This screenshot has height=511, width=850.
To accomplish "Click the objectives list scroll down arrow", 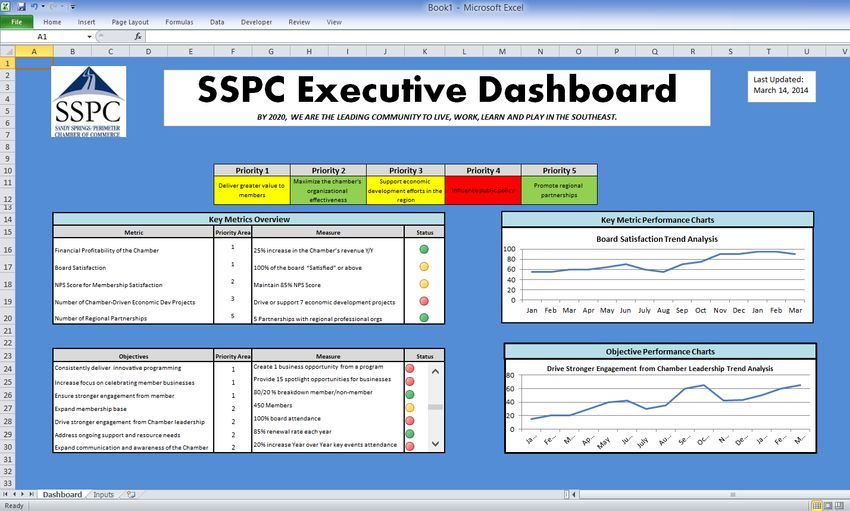I will [x=435, y=444].
